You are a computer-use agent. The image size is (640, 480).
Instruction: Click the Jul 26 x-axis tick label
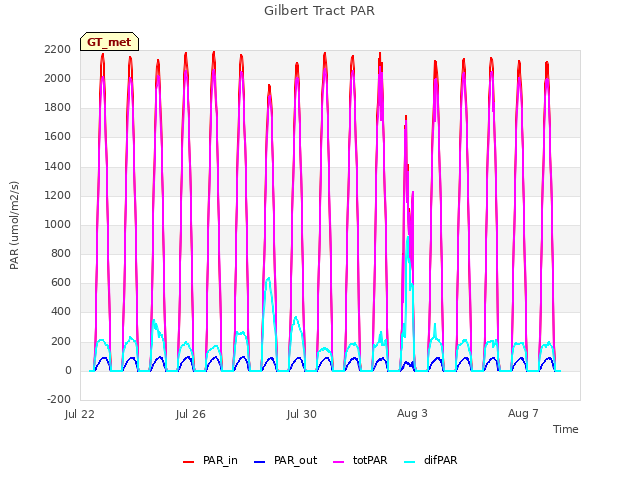click(x=191, y=414)
